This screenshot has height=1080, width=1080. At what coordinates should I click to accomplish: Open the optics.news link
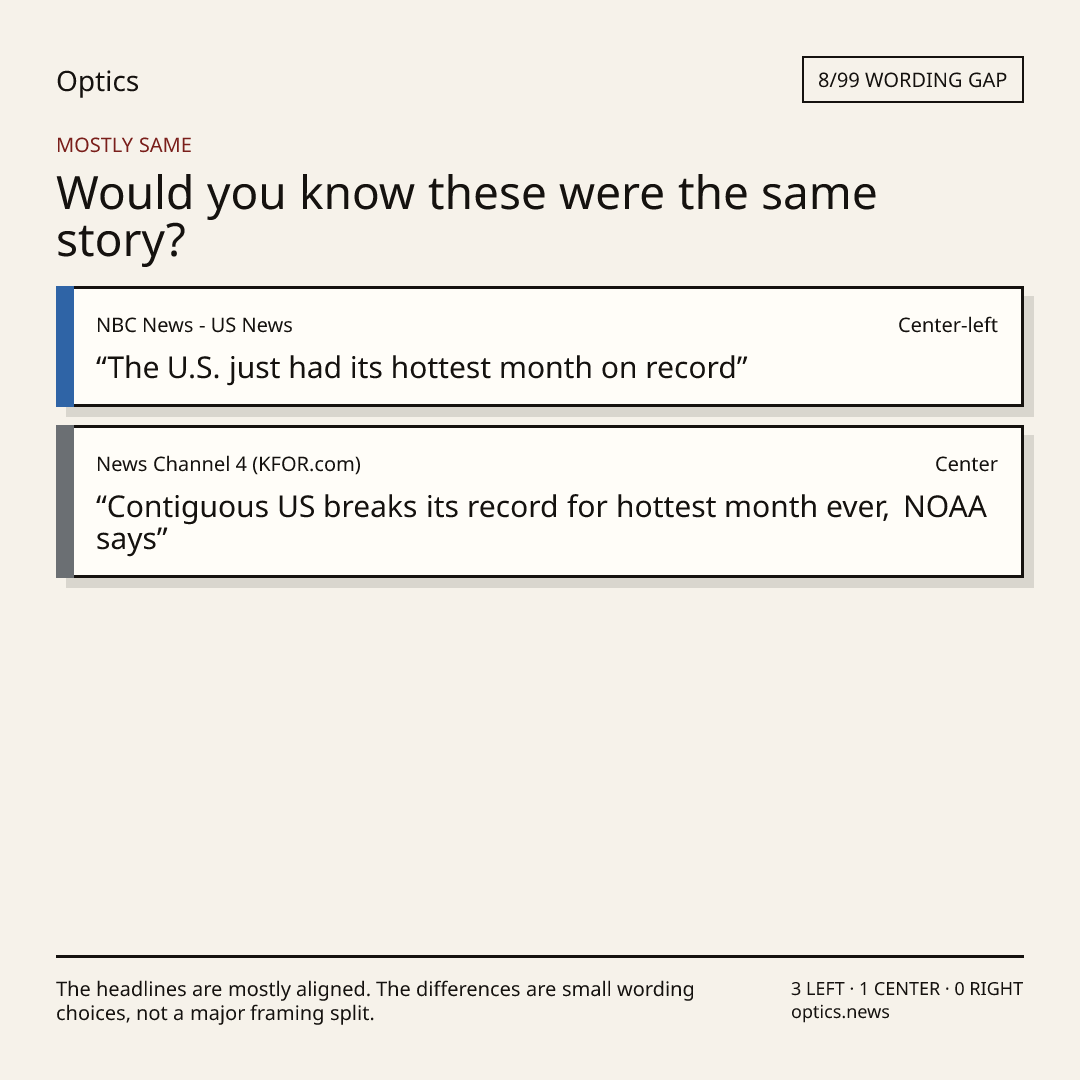pyautogui.click(x=840, y=1012)
